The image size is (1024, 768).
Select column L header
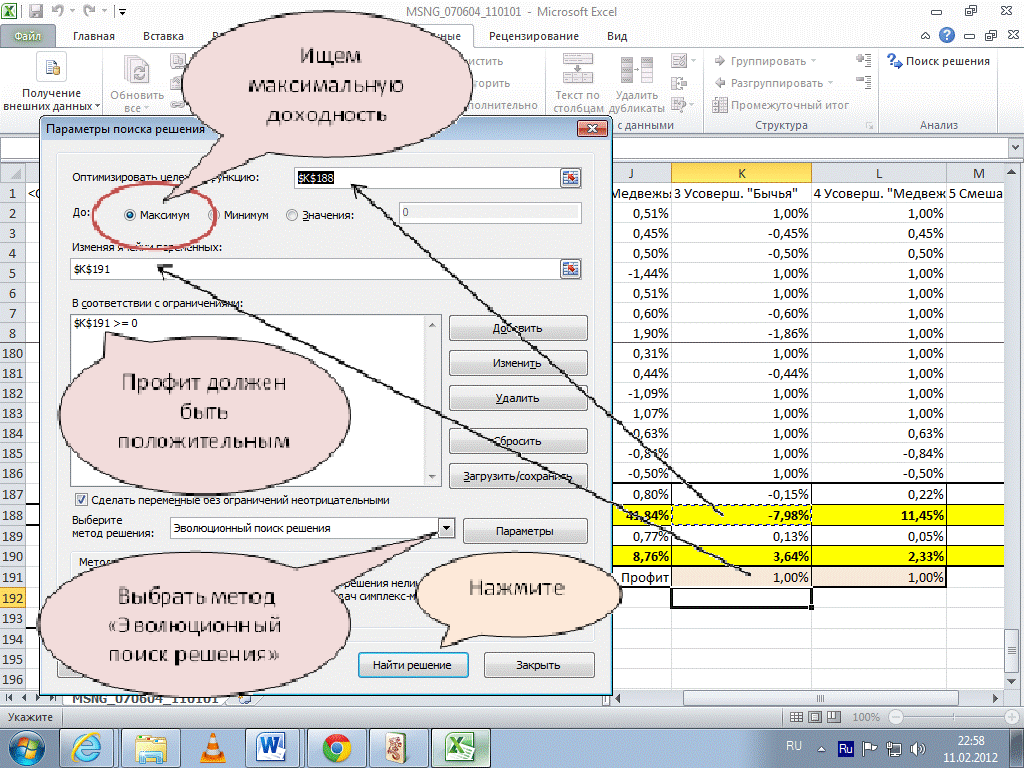point(879,173)
